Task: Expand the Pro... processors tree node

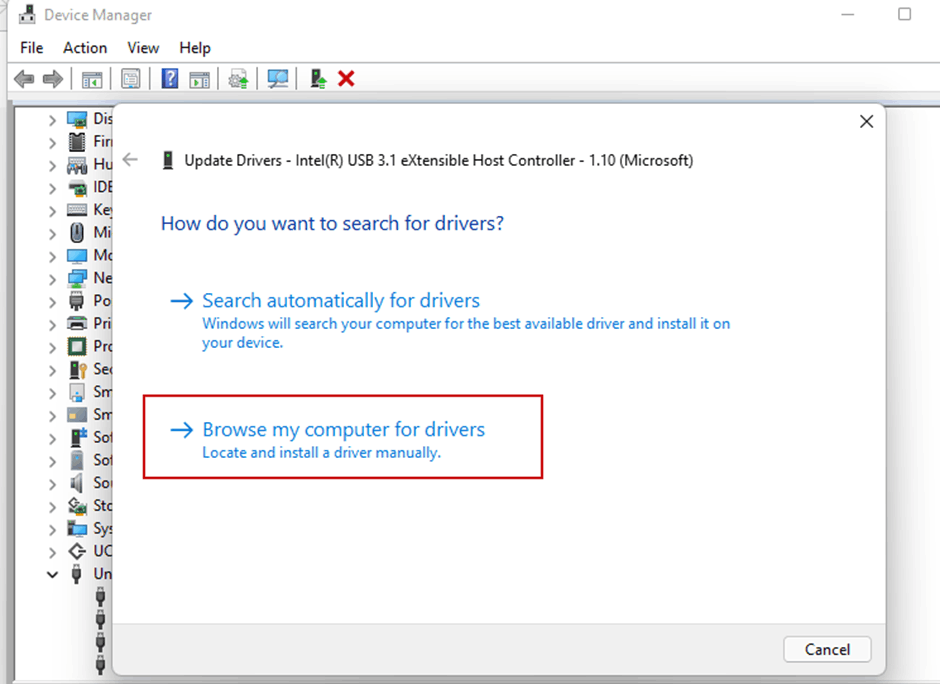Action: pyautogui.click(x=52, y=348)
